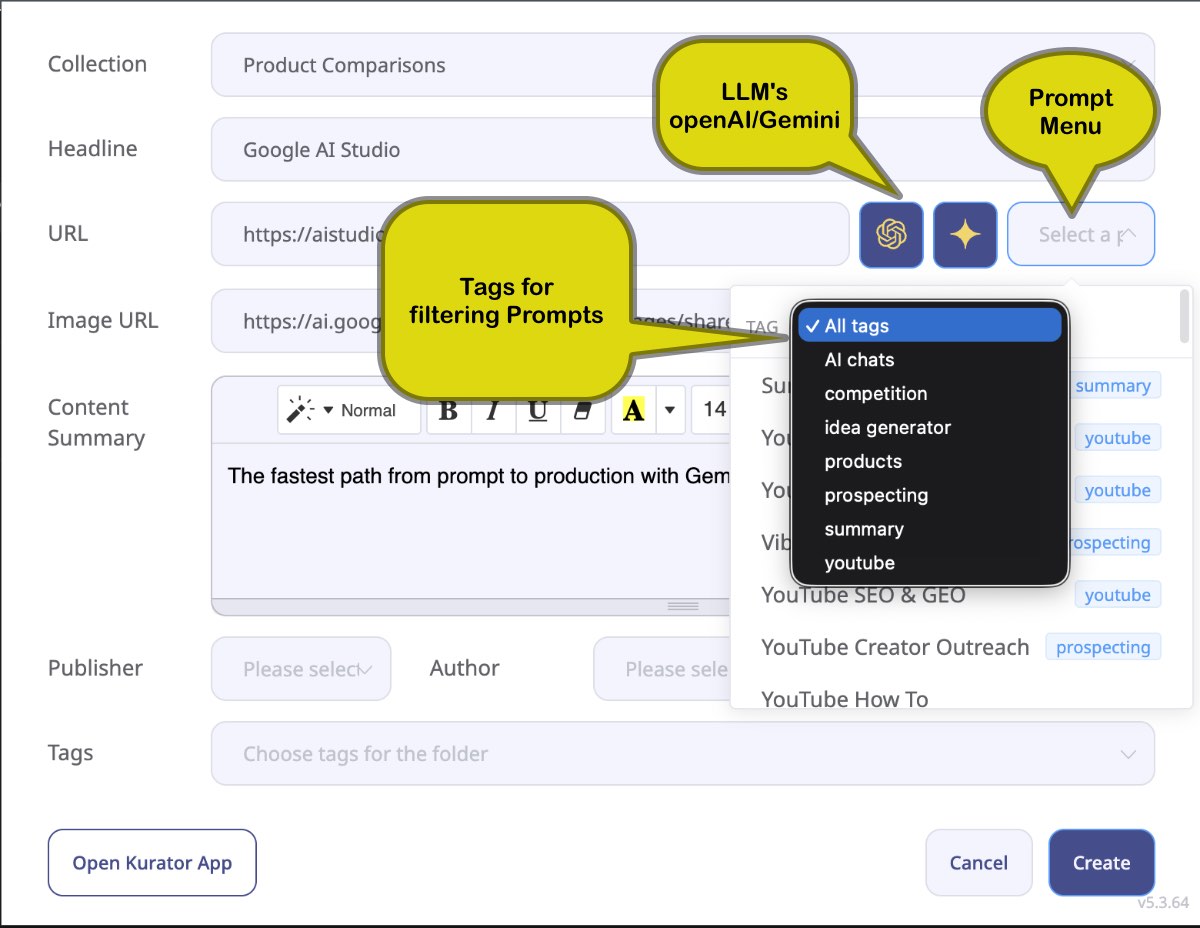The height and width of the screenshot is (928, 1200).
Task: Click inside the Content Summary text area
Action: pyautogui.click(x=471, y=520)
